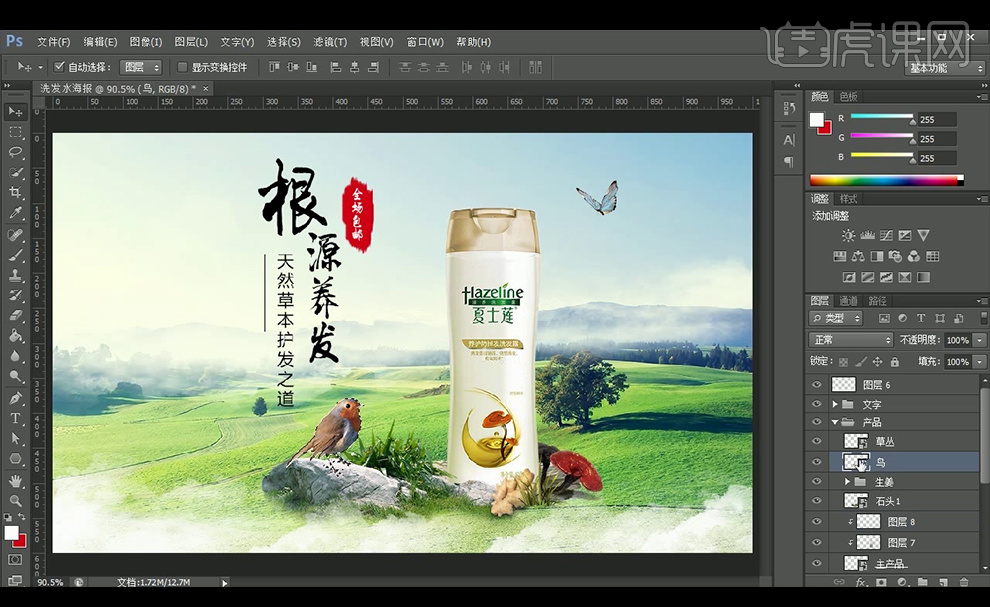Click the R channel slider
The width and height of the screenshot is (990, 607).
881,117
